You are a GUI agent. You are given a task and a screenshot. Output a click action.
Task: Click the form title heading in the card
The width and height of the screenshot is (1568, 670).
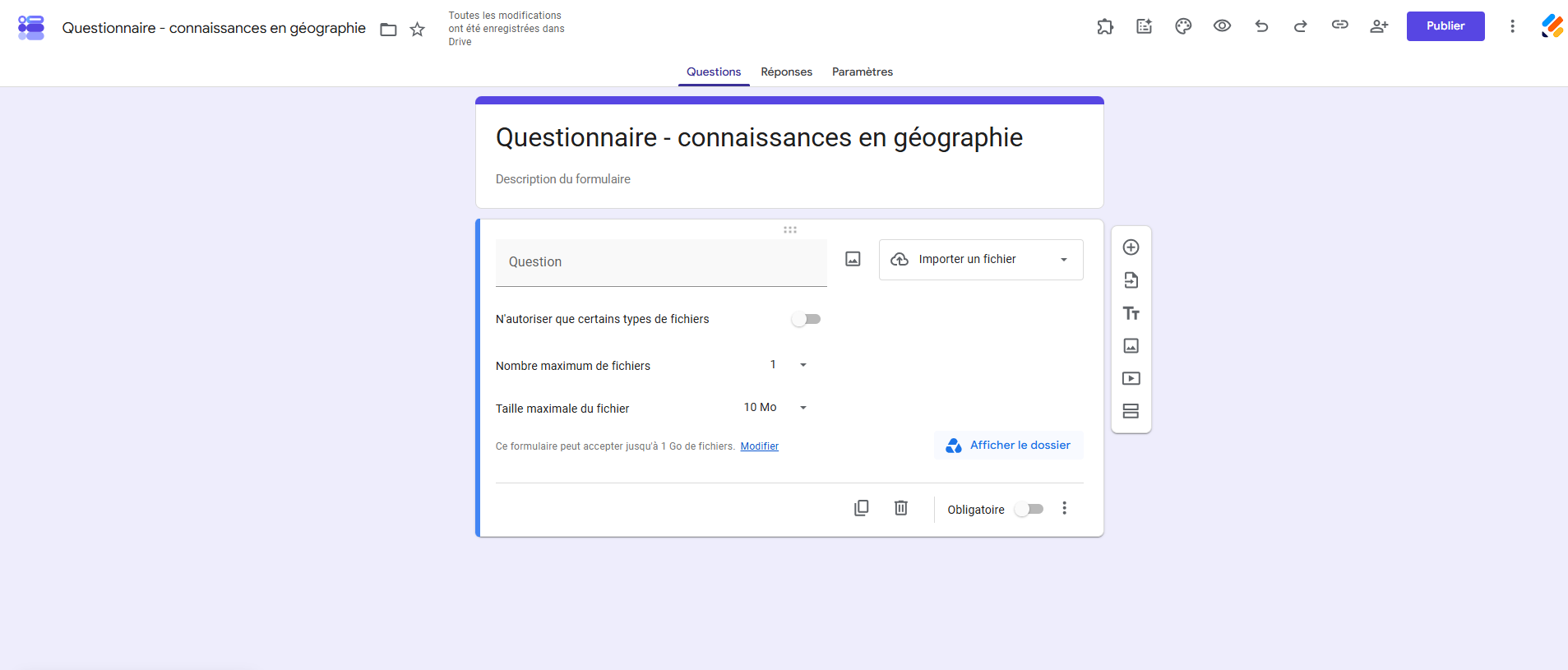click(x=759, y=137)
